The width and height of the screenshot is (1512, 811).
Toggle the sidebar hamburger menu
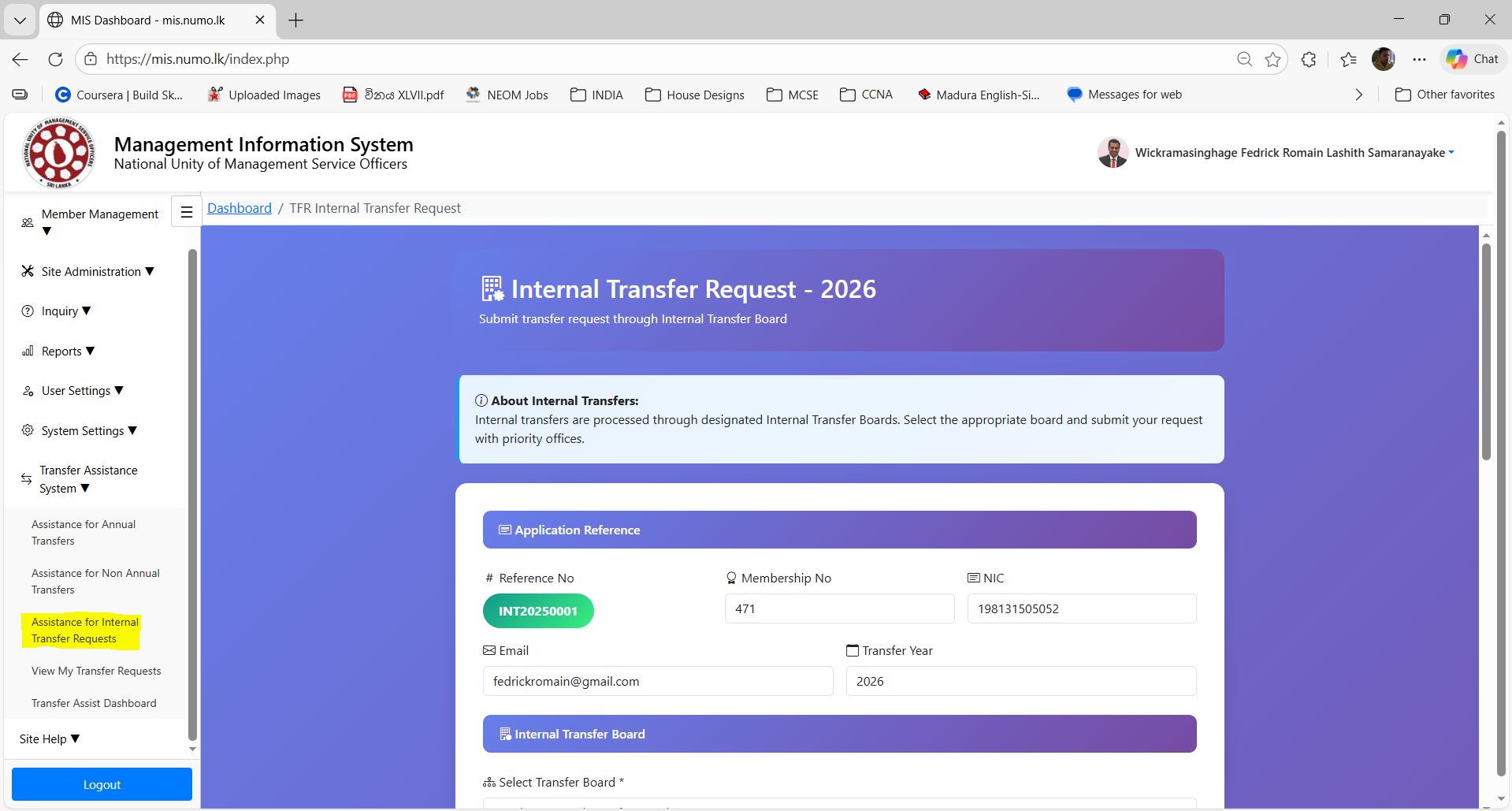[x=186, y=211]
